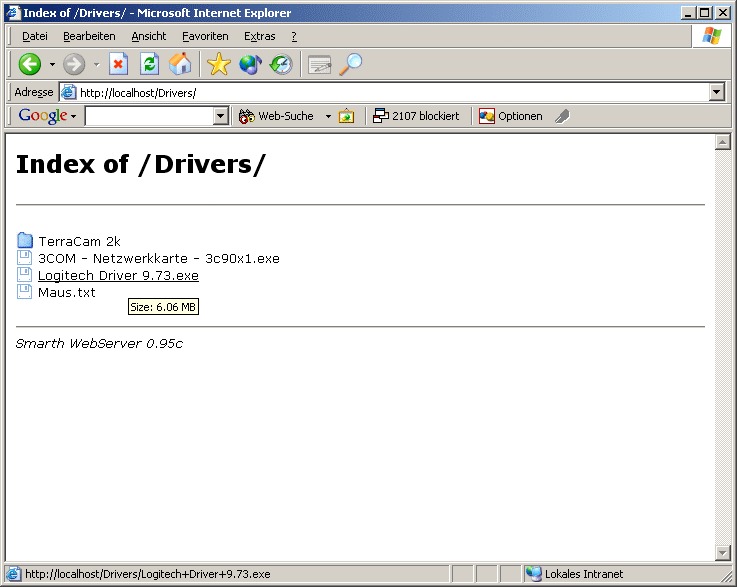Viewport: 737px width, 587px height.
Task: Click the disk icon beside Maus.txt
Action: (24, 291)
